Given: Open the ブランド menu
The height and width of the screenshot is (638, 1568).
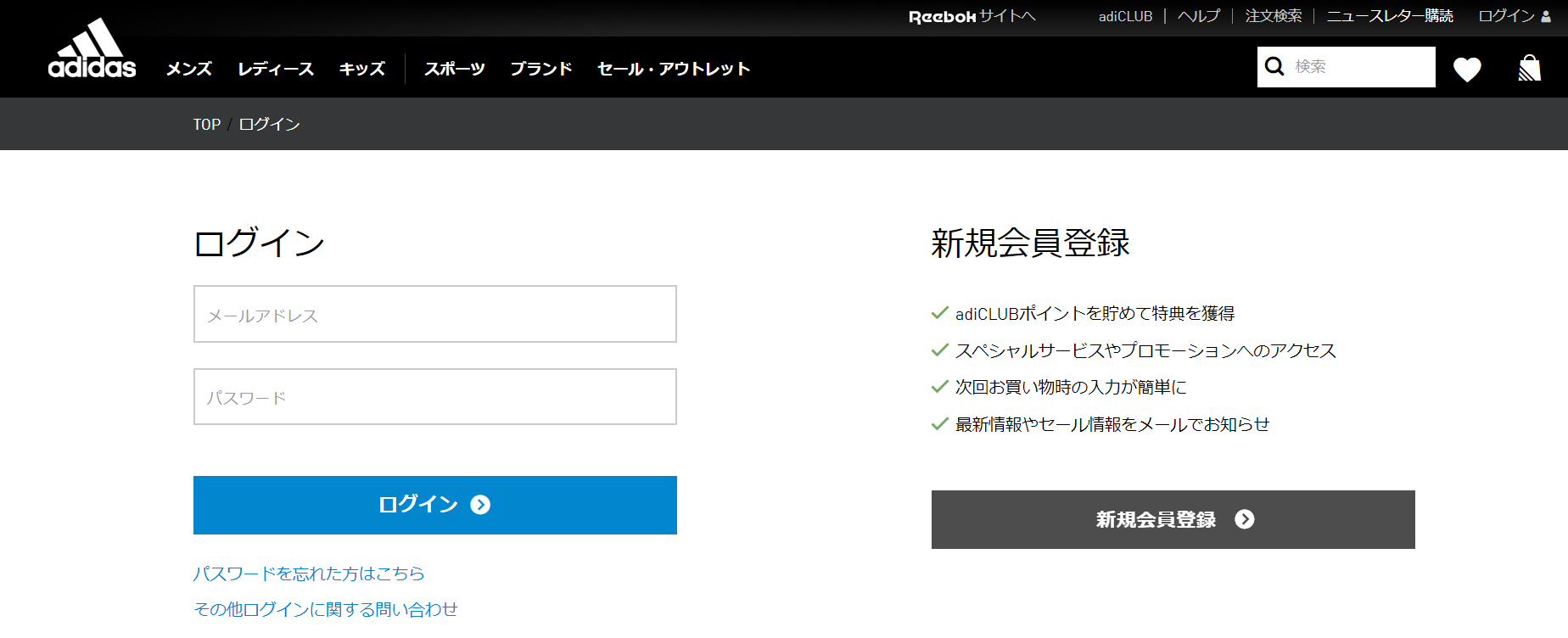Looking at the screenshot, I should click(541, 69).
